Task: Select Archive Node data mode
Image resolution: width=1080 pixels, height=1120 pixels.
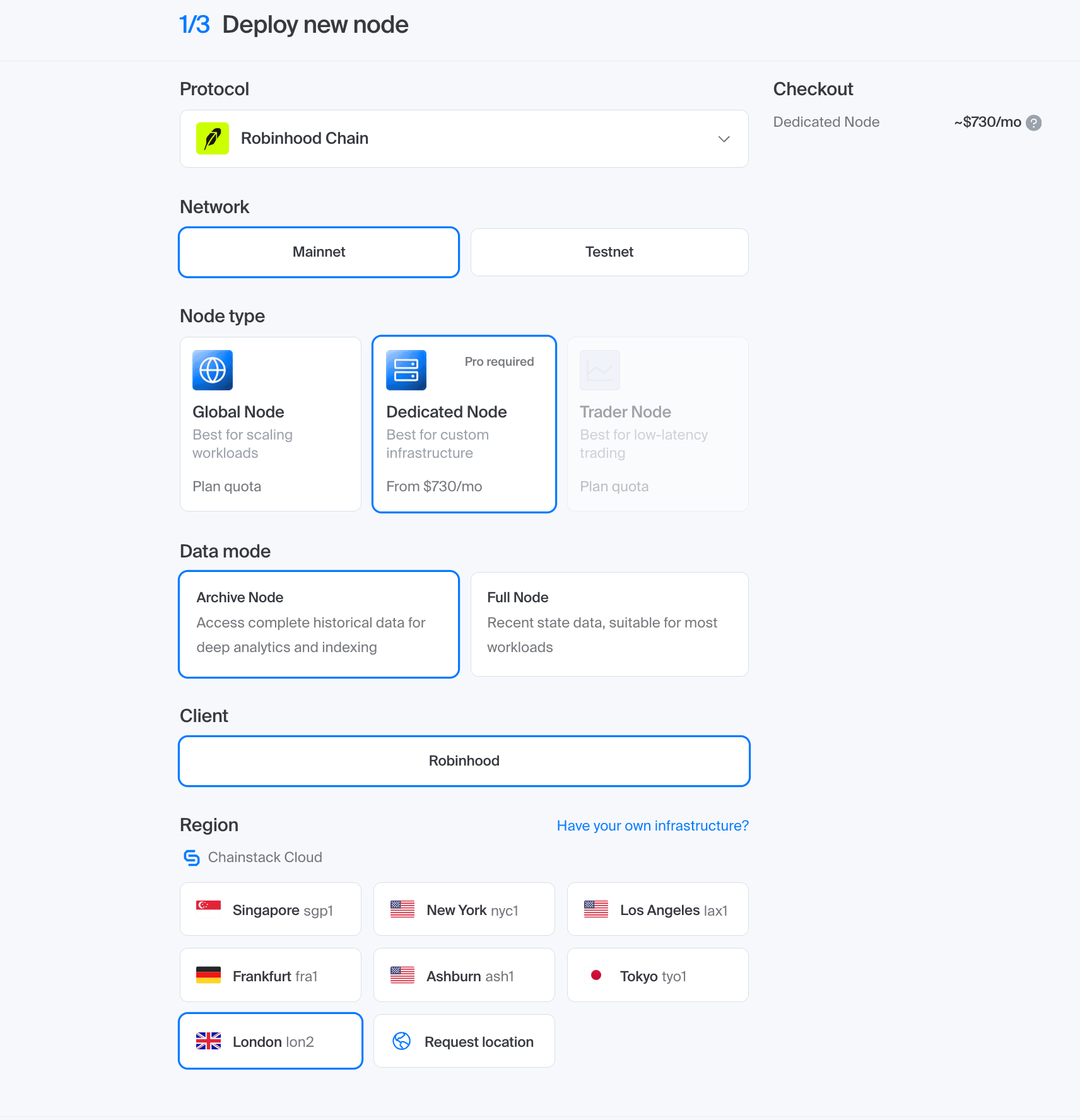Action: coord(319,624)
